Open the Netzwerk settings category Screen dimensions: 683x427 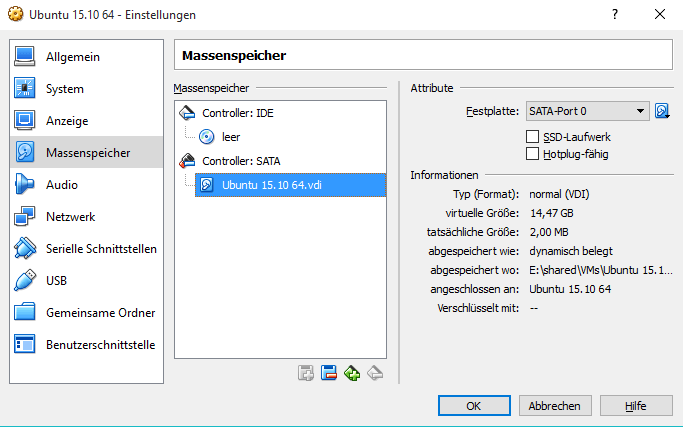pyautogui.click(x=70, y=217)
